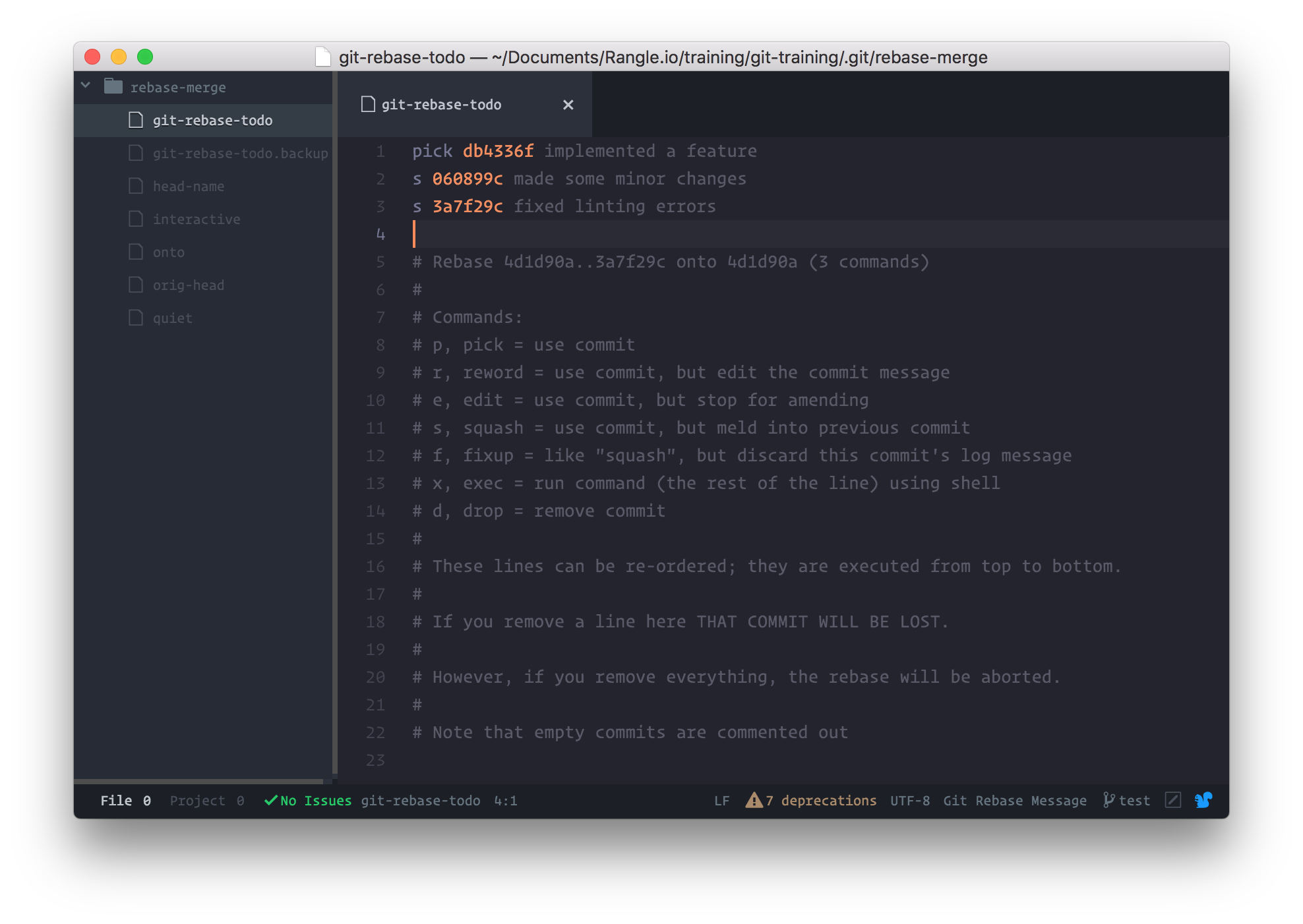The height and width of the screenshot is (924, 1303).
Task: Click file icon in git-rebase-todo tab
Action: 368,104
